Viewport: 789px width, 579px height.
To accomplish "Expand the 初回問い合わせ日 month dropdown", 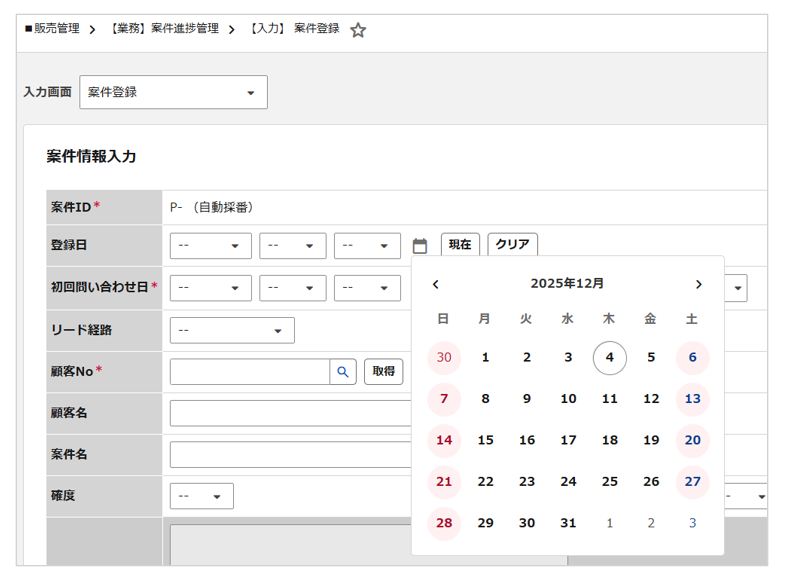I will [293, 288].
